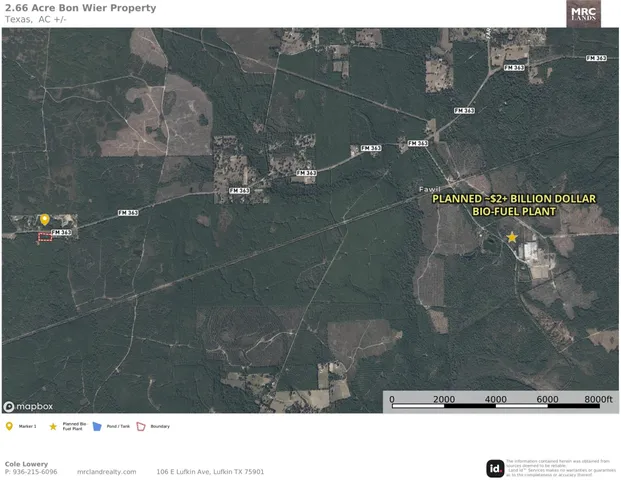Click the FM 363 label beside Marker 1

click(x=61, y=232)
